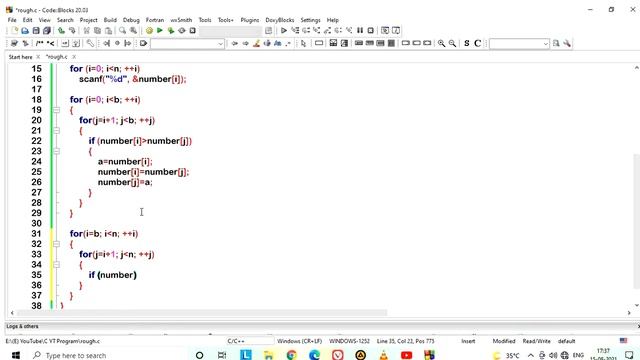Close the Start here tab

(38, 57)
